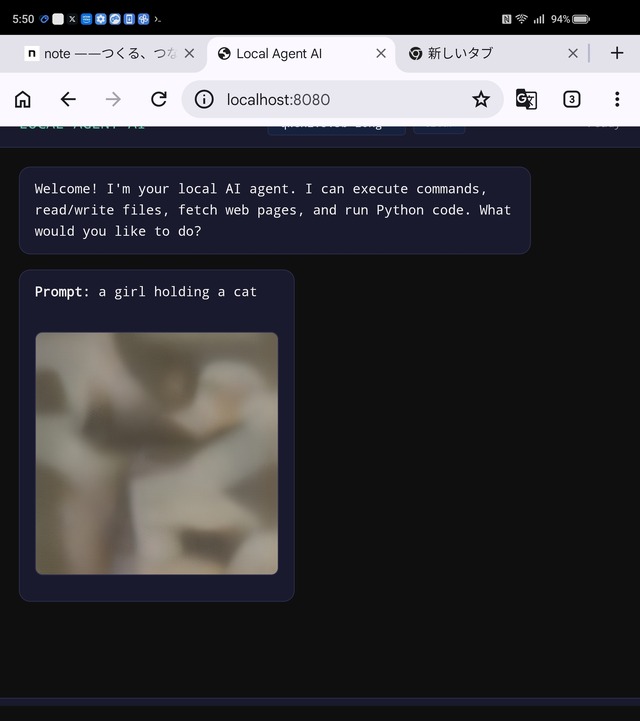Open the Google Translate icon
The height and width of the screenshot is (721, 640).
tap(526, 99)
